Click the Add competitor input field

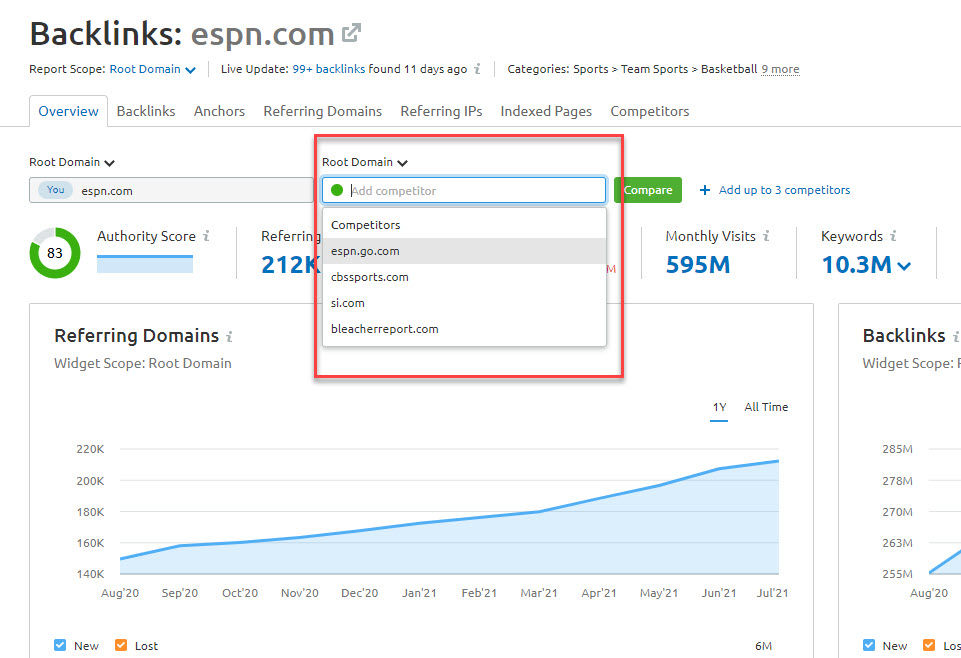[464, 190]
